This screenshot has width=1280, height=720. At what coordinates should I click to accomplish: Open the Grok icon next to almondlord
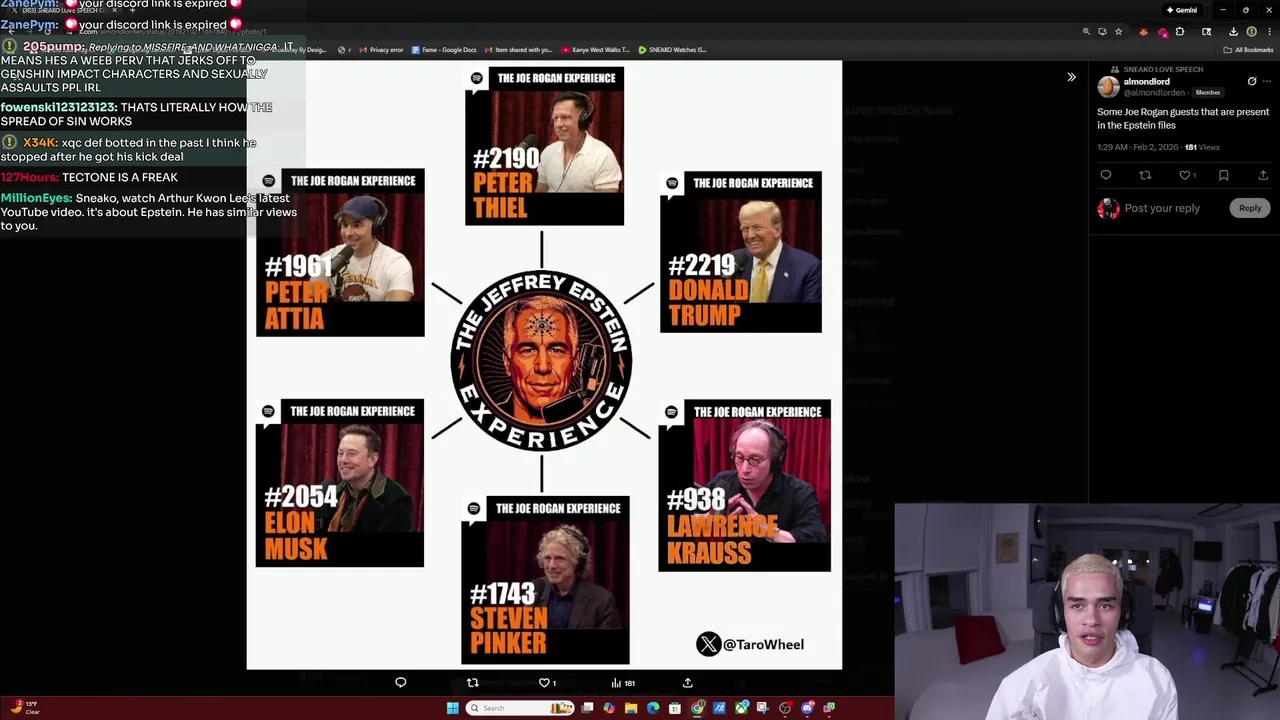1252,81
